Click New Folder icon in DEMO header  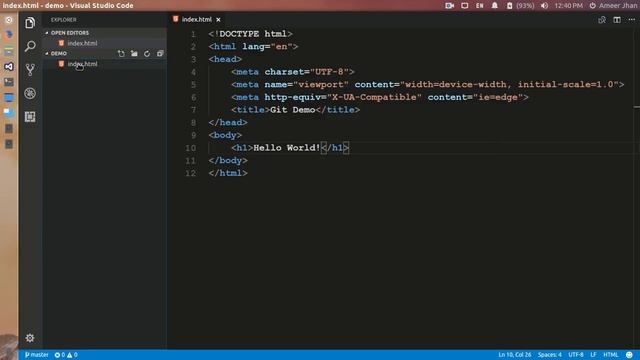(134, 53)
